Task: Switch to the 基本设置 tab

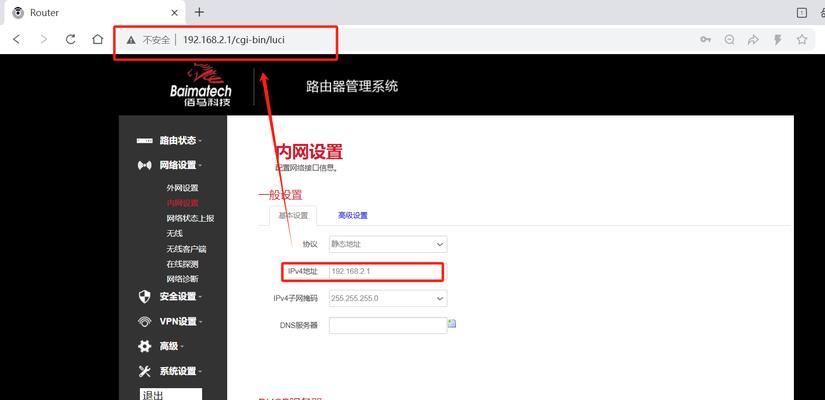Action: tap(293, 216)
